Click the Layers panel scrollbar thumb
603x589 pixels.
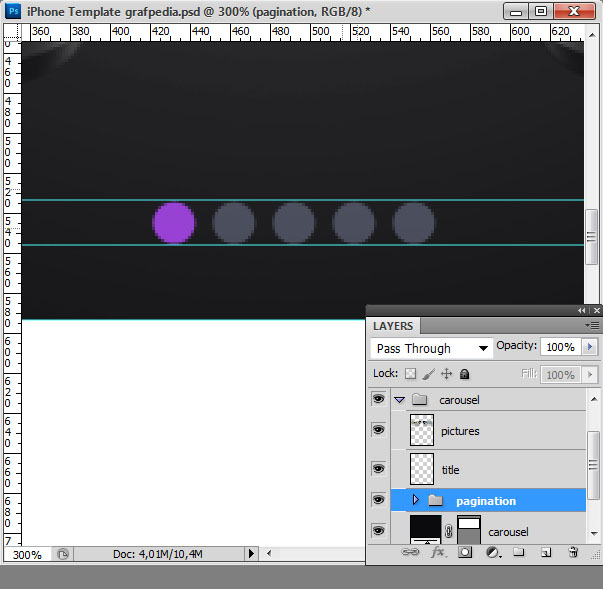pyautogui.click(x=593, y=465)
